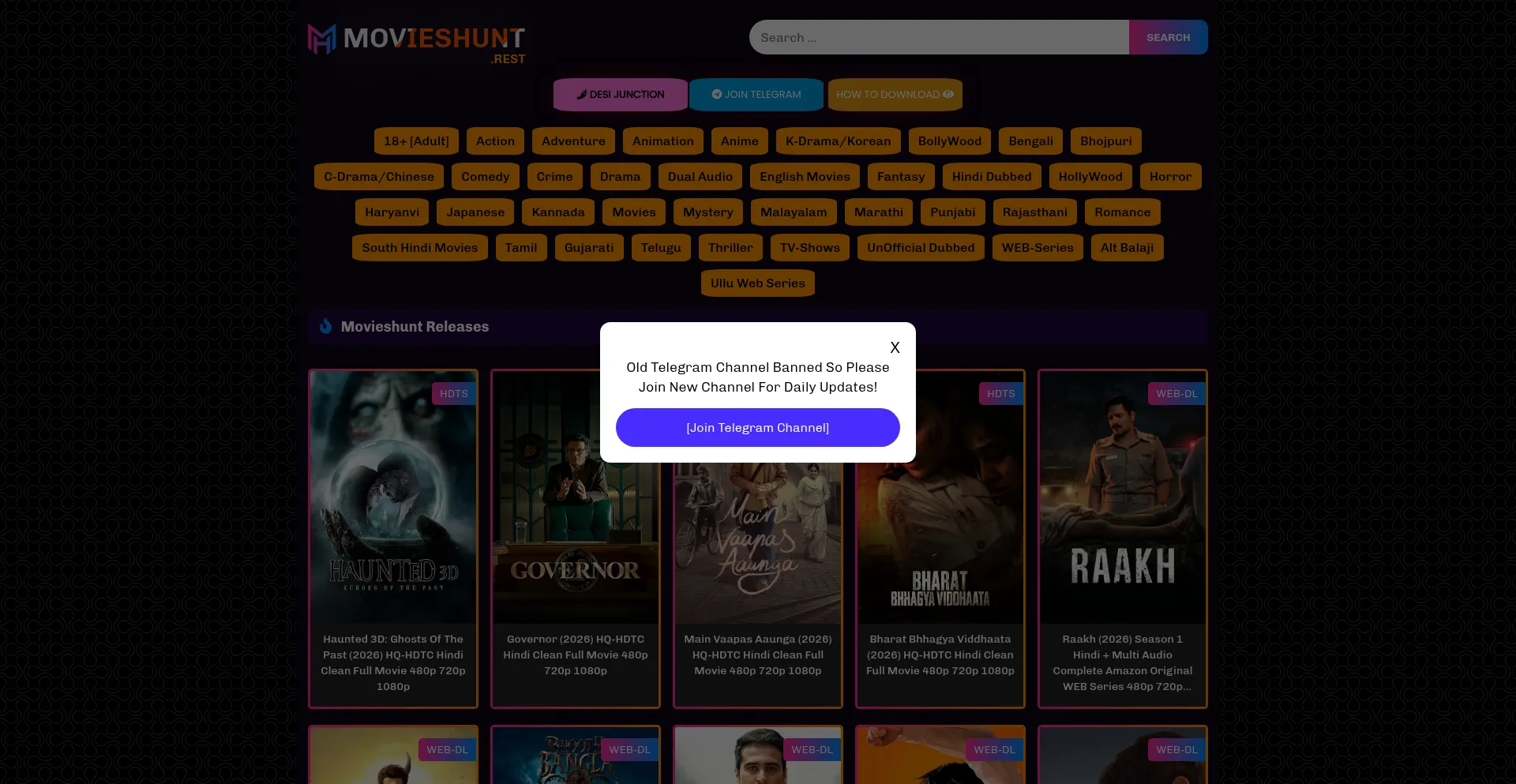The width and height of the screenshot is (1516, 784).
Task: Browse the Anime category
Action: tap(740, 141)
